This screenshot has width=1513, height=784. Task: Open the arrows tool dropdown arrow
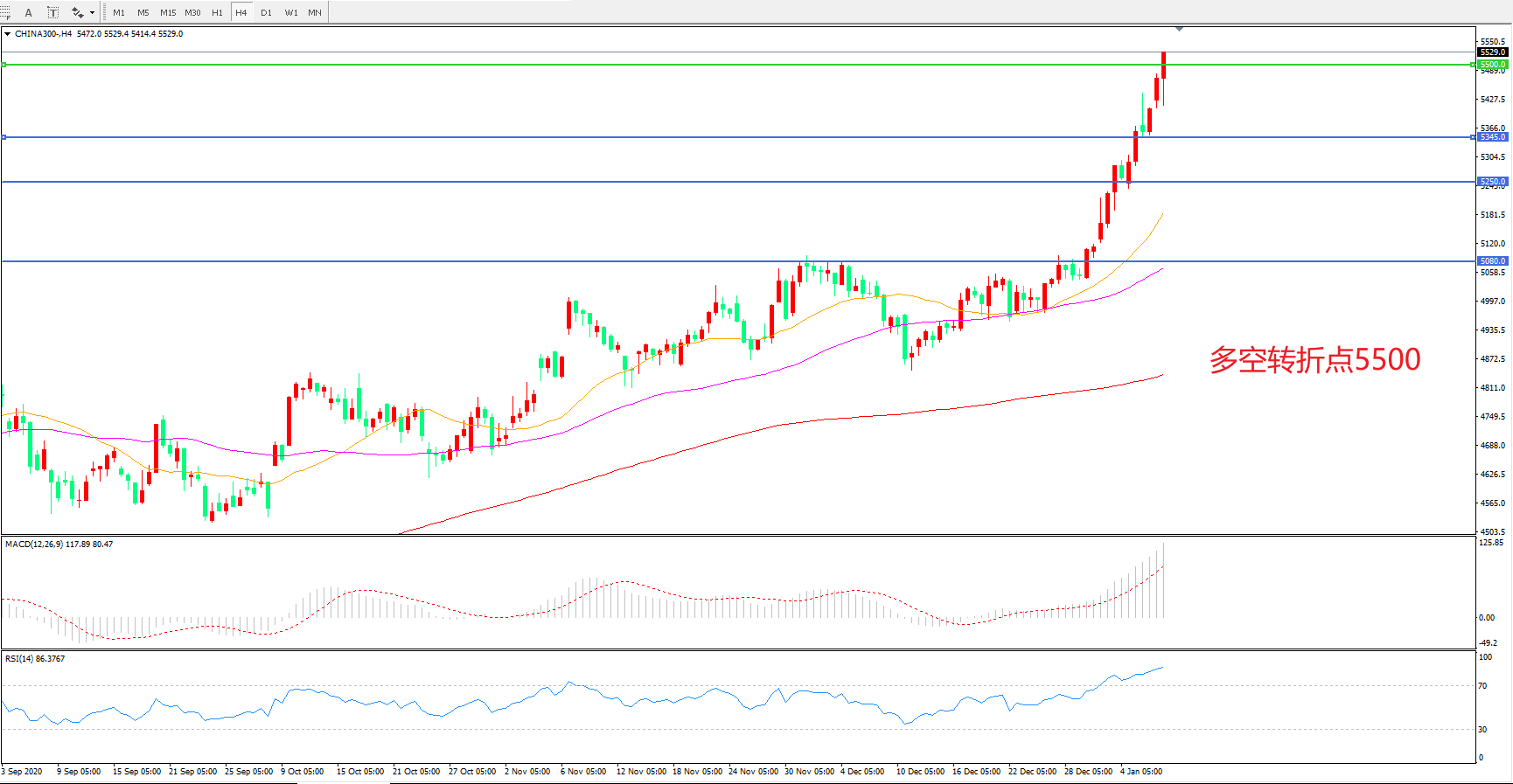pos(92,12)
